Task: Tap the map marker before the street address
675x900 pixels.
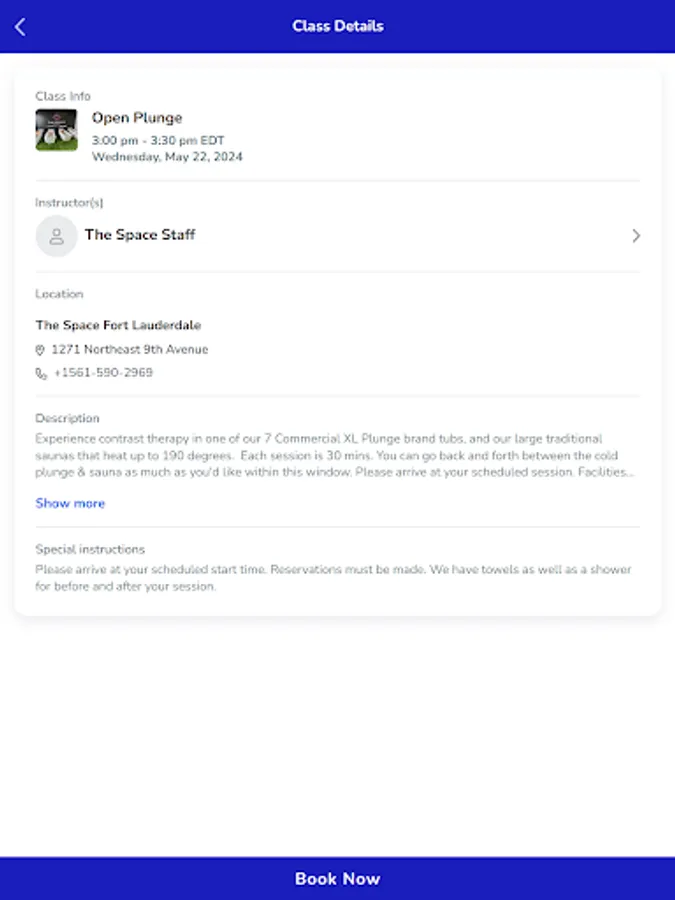Action: click(41, 349)
